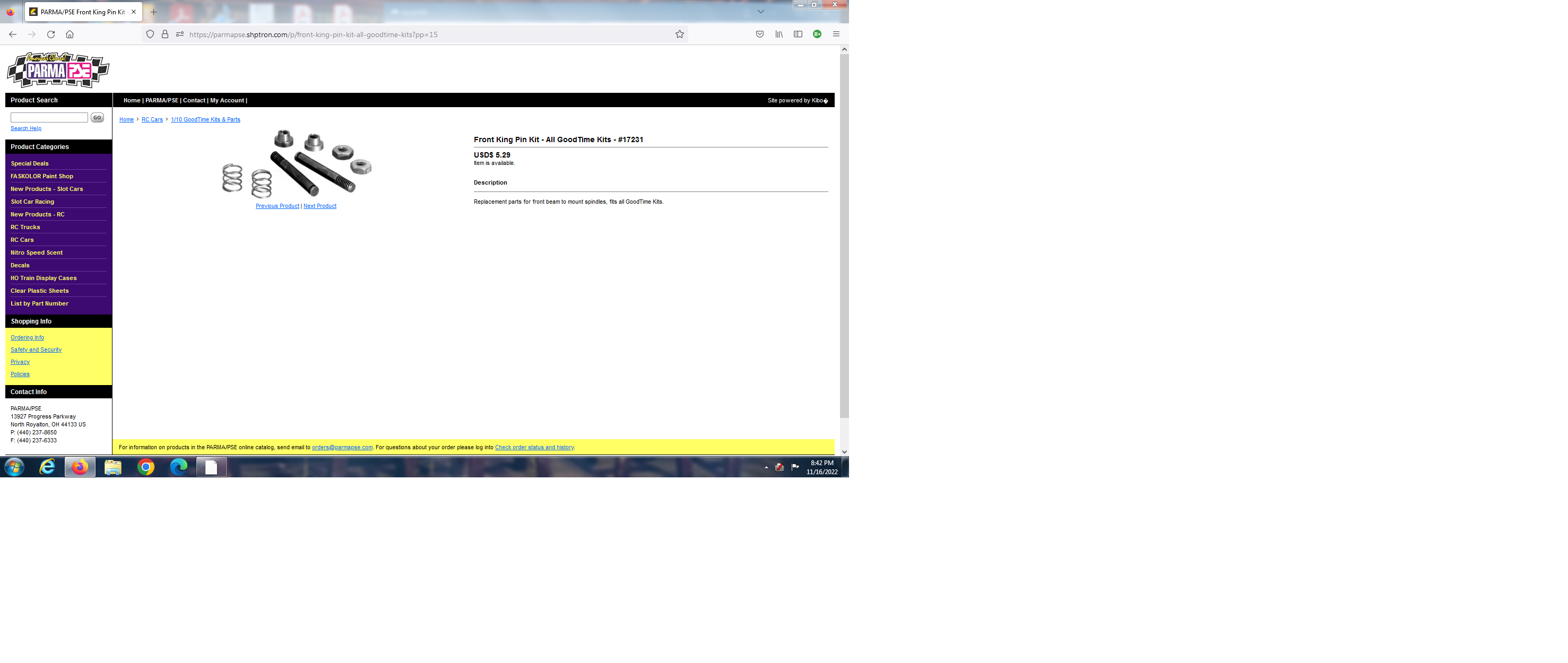Open Home in the top navigation bar
This screenshot has height=663, width=1568.
tap(132, 100)
